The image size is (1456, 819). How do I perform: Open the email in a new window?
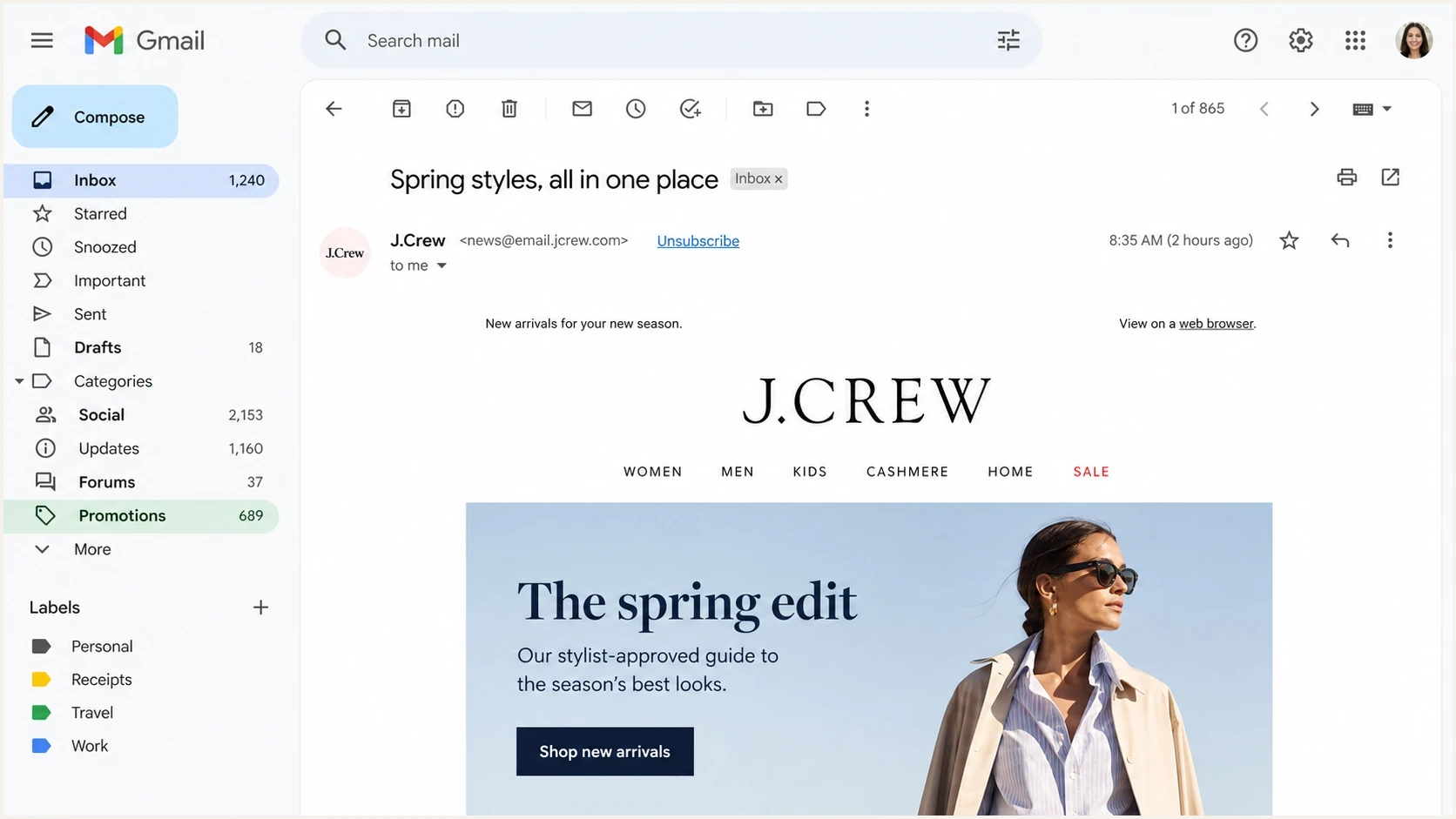tap(1391, 178)
